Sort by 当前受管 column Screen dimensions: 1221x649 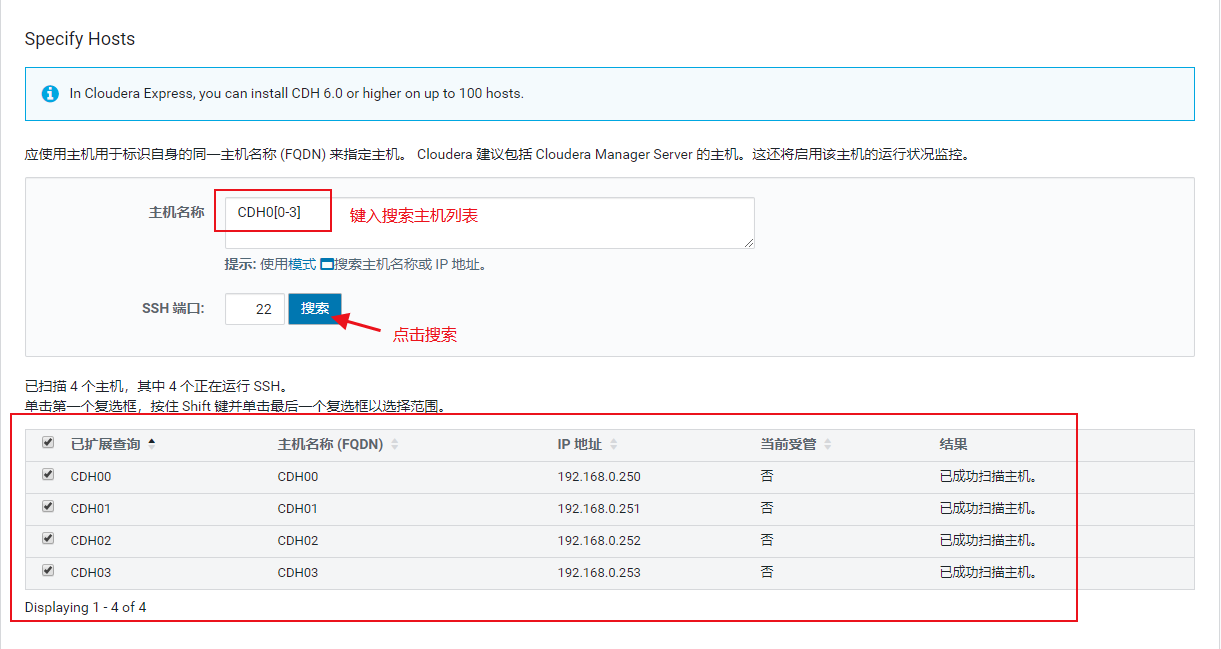coord(796,444)
